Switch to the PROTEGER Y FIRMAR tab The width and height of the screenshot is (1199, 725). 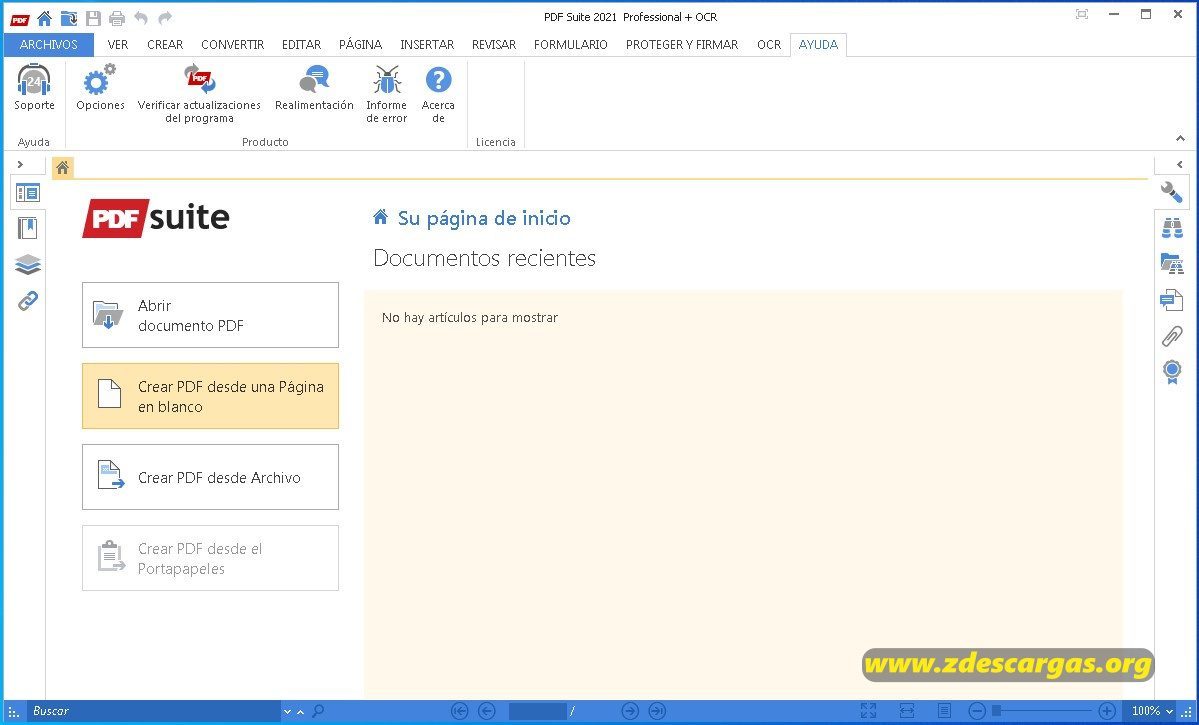click(x=682, y=44)
